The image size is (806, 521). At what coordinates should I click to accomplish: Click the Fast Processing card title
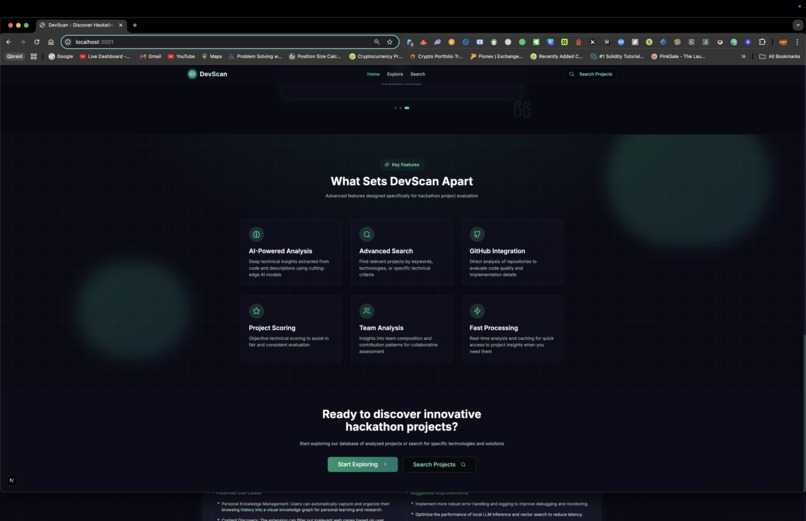[493, 328]
